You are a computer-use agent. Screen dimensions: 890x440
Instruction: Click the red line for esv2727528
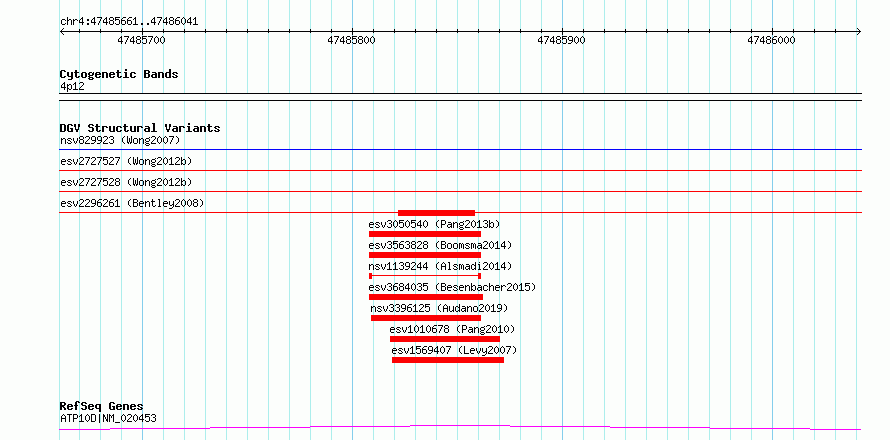click(x=460, y=192)
